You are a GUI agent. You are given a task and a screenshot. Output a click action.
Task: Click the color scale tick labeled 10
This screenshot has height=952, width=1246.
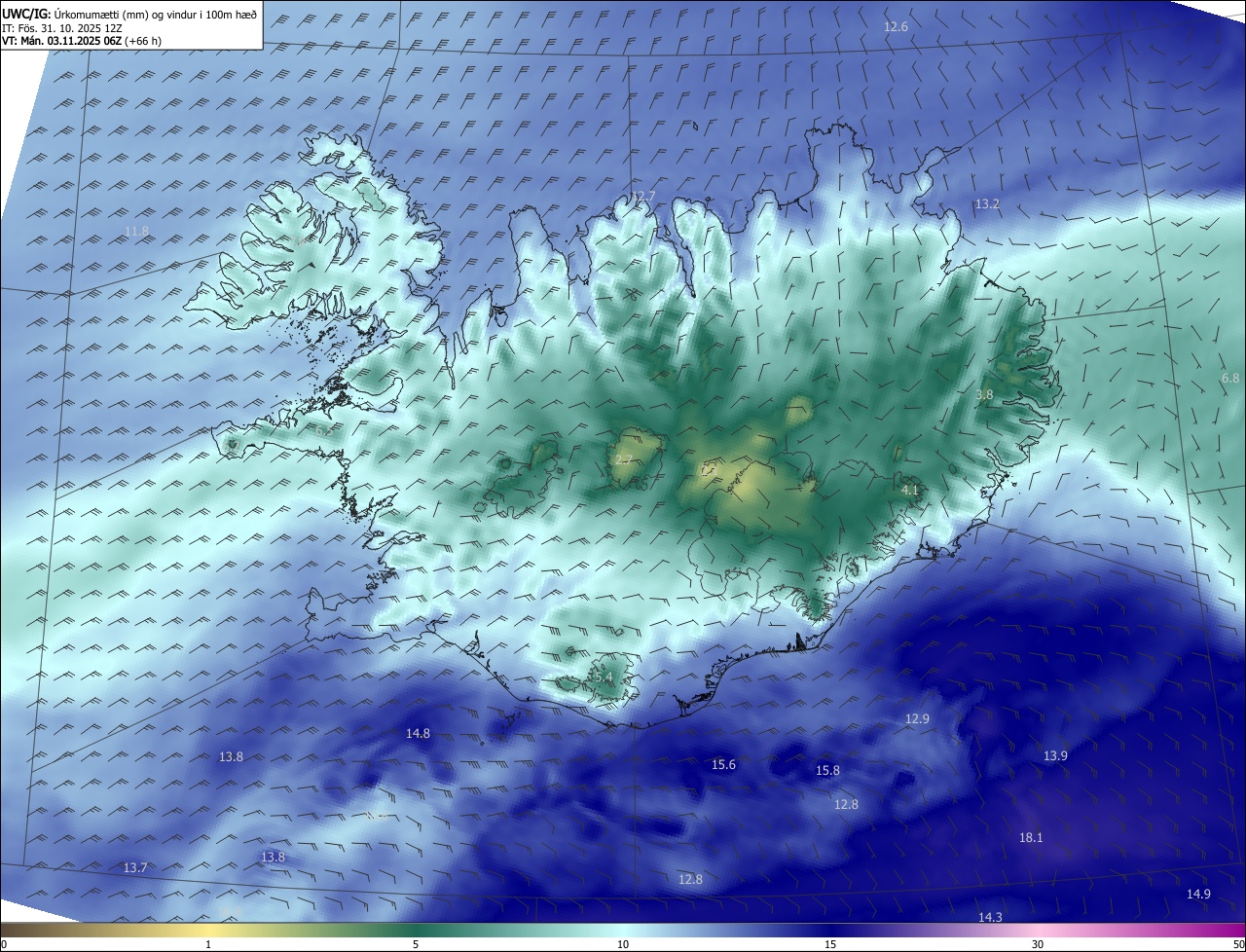623,944
